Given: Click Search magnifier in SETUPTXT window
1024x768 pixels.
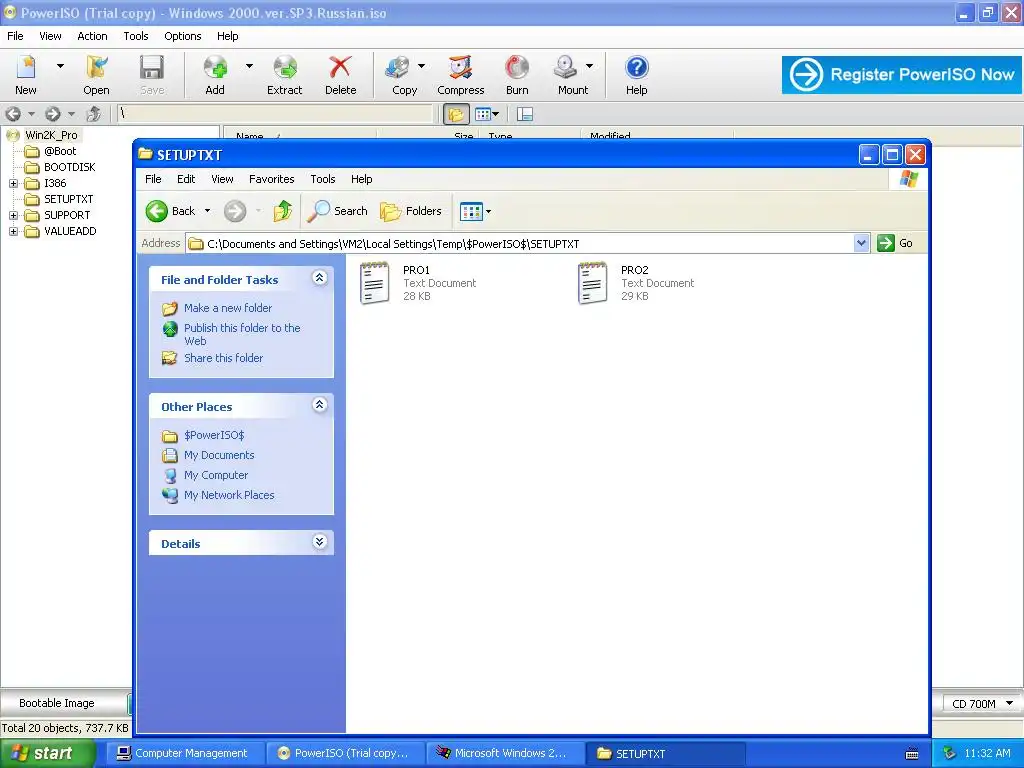Looking at the screenshot, I should [x=337, y=211].
